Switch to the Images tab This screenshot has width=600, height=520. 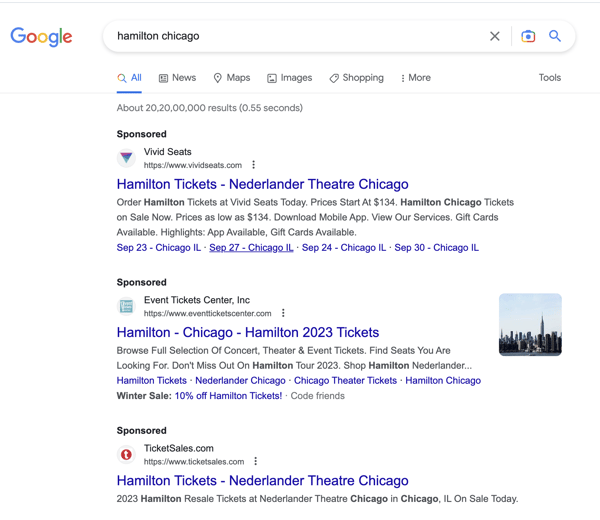tap(290, 78)
